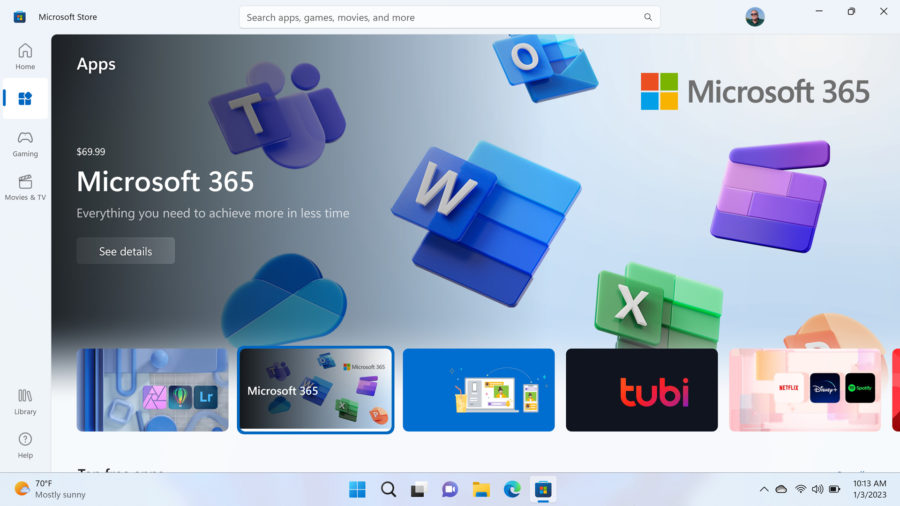
Task: Click the volume speaker tray icon
Action: tap(817, 489)
